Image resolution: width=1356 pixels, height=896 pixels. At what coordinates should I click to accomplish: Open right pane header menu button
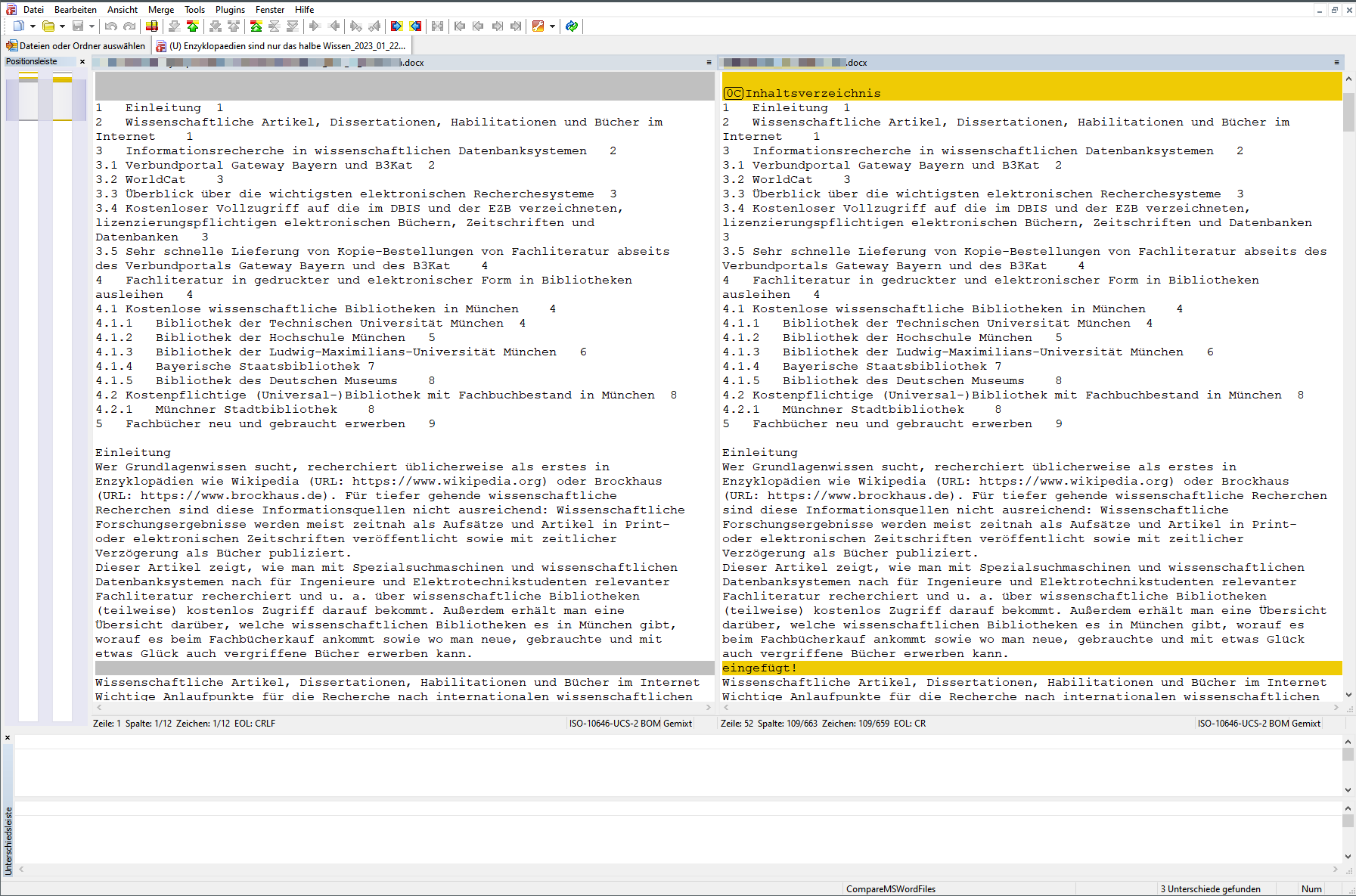coord(1336,63)
